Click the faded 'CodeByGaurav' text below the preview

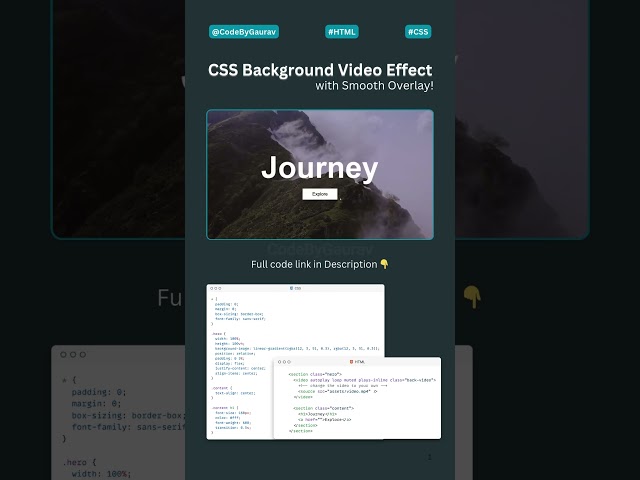pyautogui.click(x=320, y=249)
